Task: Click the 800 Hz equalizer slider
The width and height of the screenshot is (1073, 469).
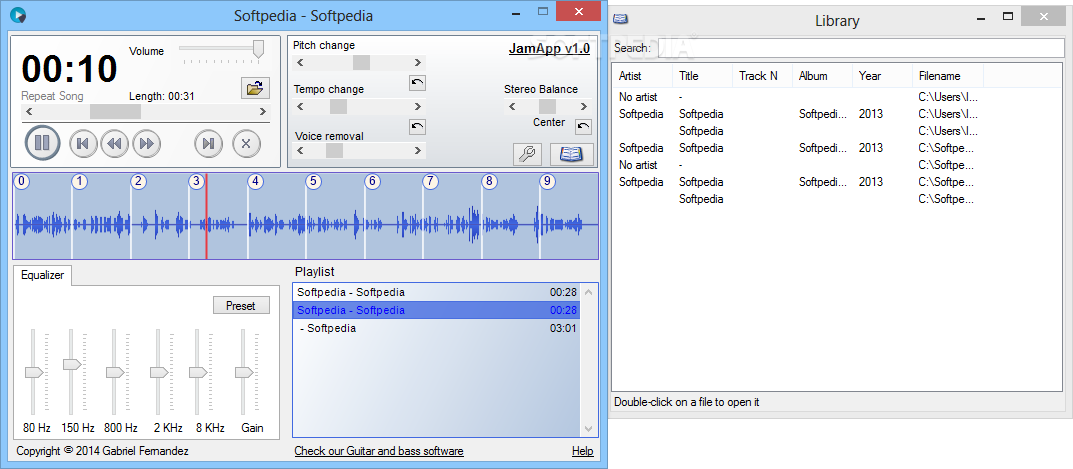Action: point(114,372)
